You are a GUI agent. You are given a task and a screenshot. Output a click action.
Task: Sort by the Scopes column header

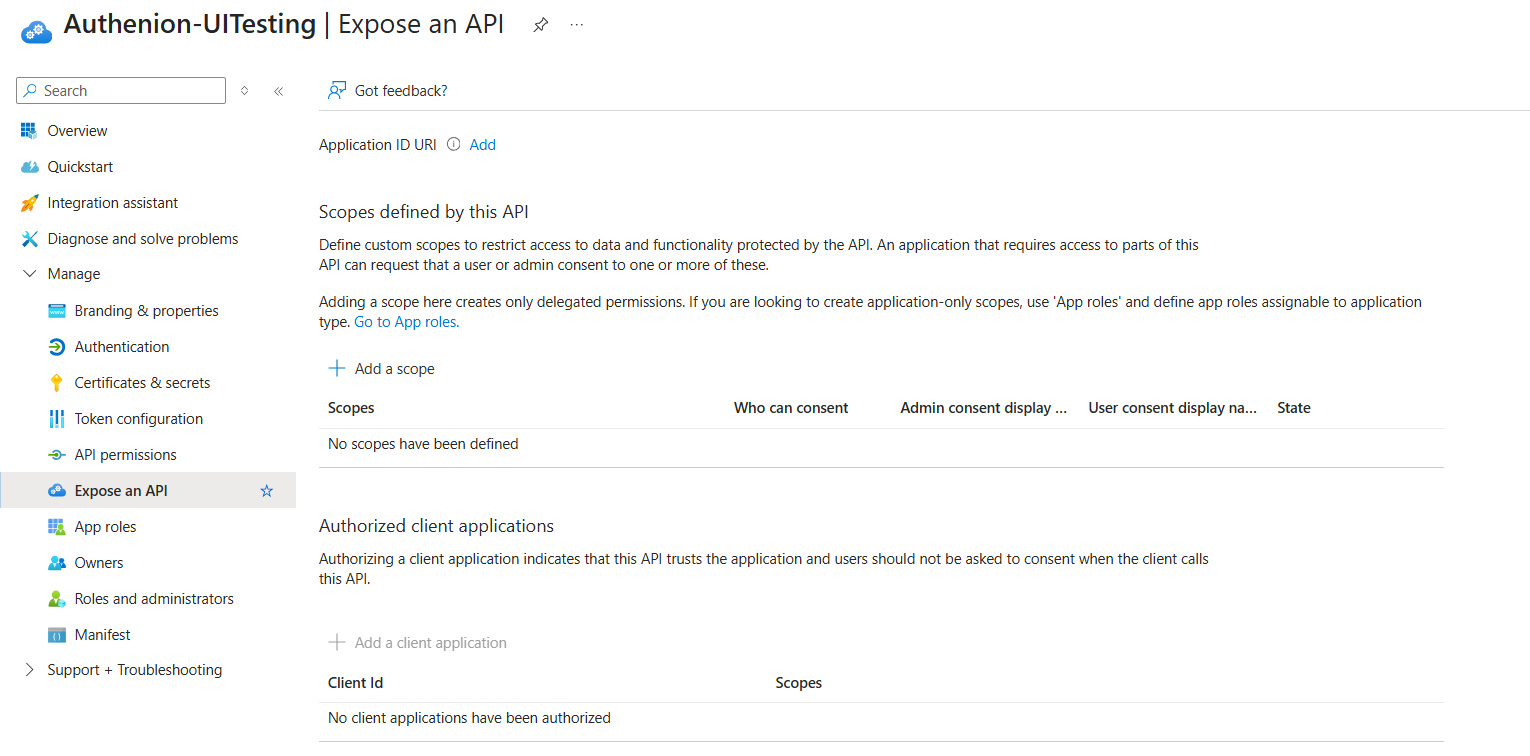coord(351,408)
